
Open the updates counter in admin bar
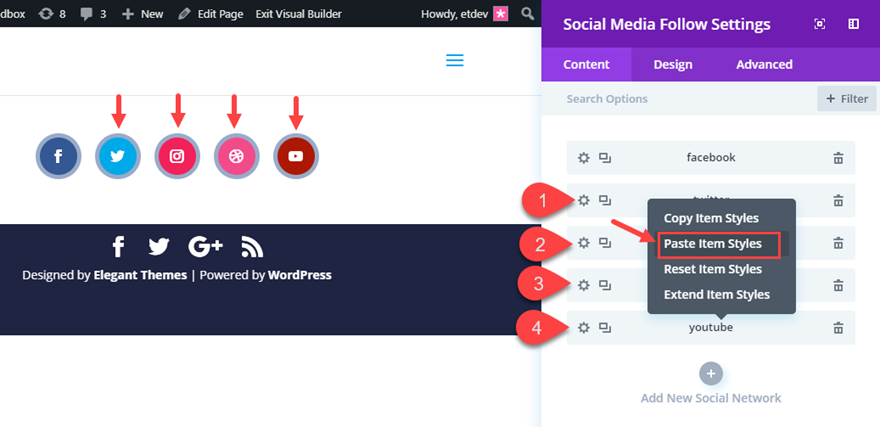point(52,13)
